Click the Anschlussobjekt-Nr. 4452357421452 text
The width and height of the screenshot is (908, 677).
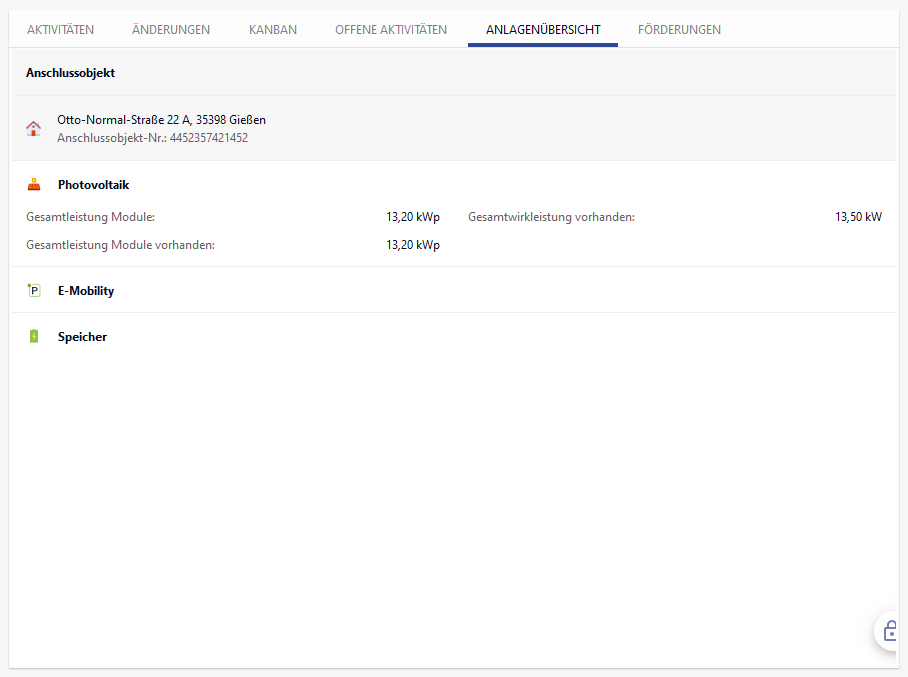click(x=152, y=138)
